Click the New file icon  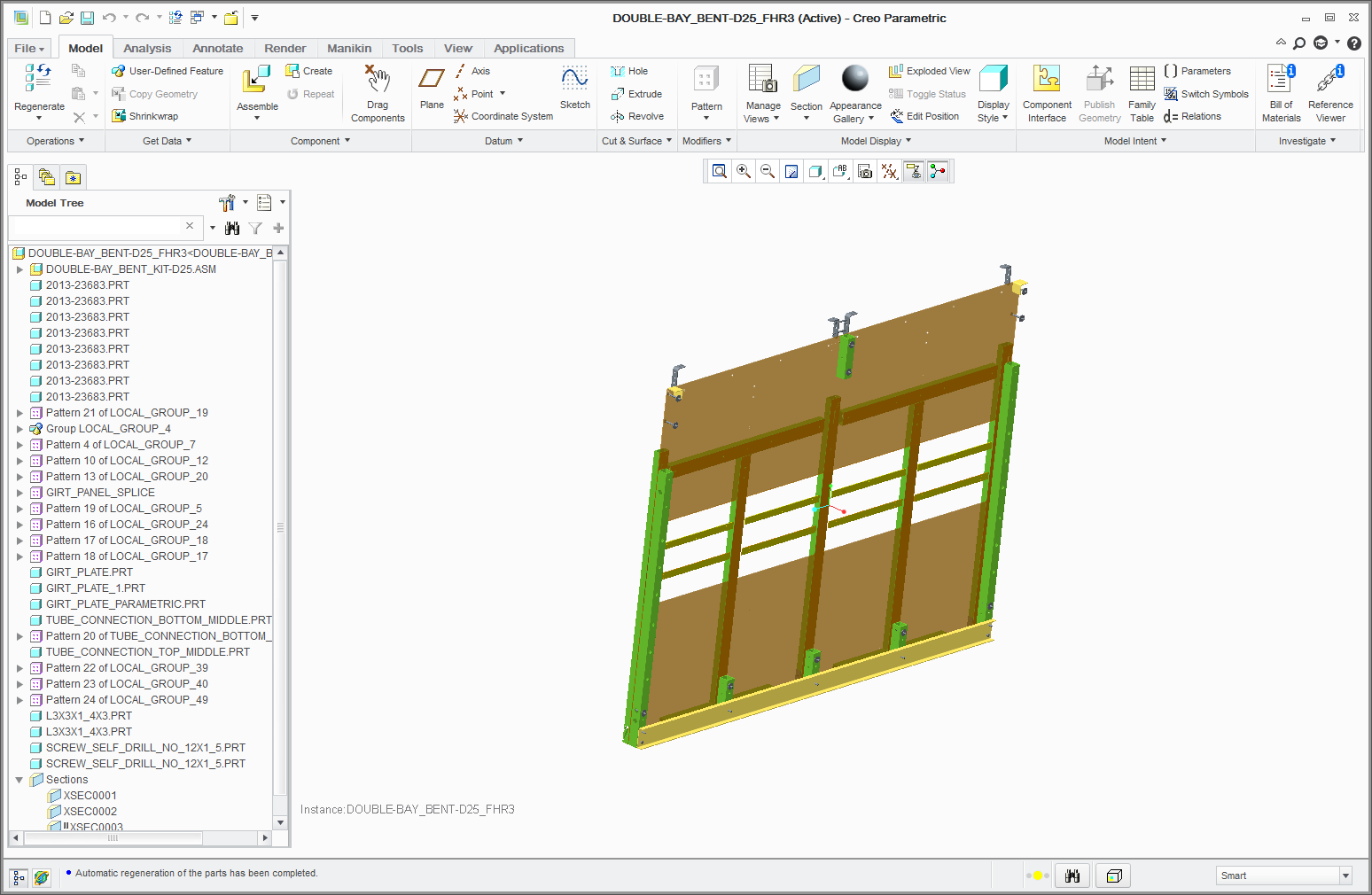[x=45, y=18]
